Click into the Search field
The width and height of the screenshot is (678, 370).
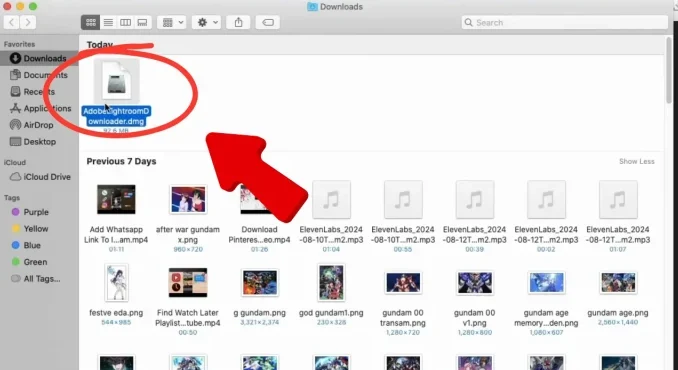coord(565,22)
